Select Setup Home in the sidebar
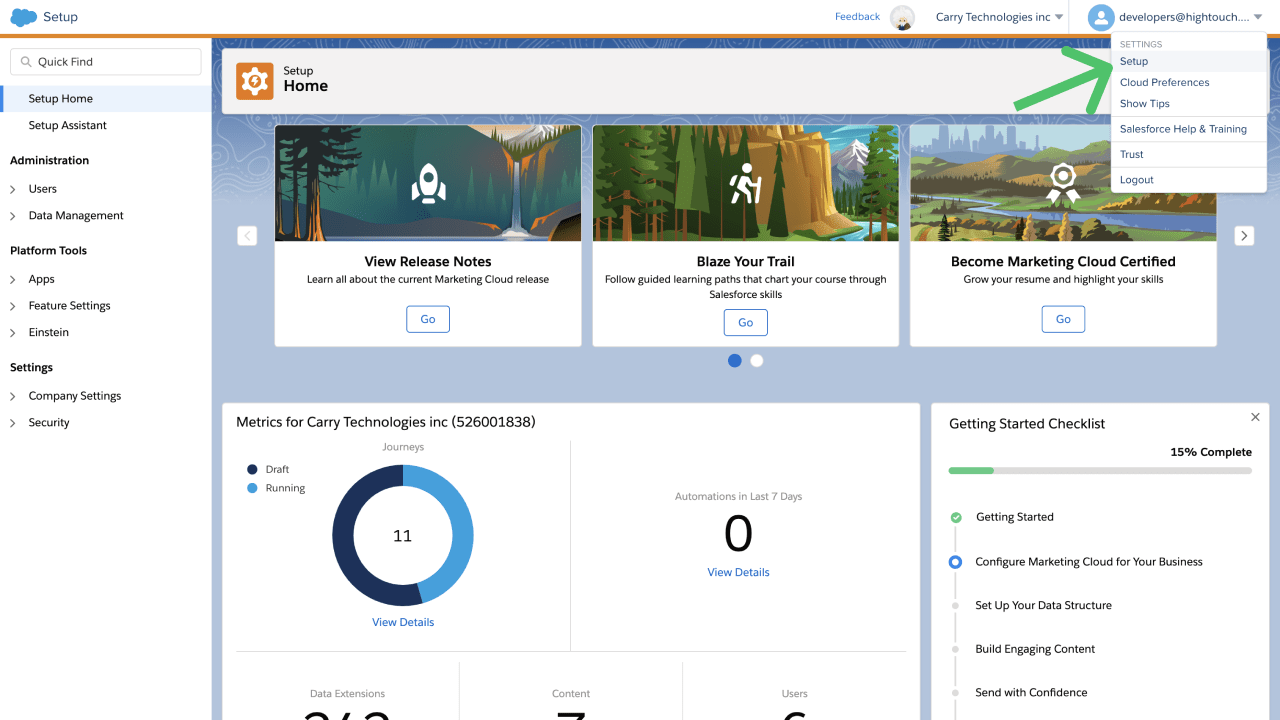 click(x=106, y=99)
